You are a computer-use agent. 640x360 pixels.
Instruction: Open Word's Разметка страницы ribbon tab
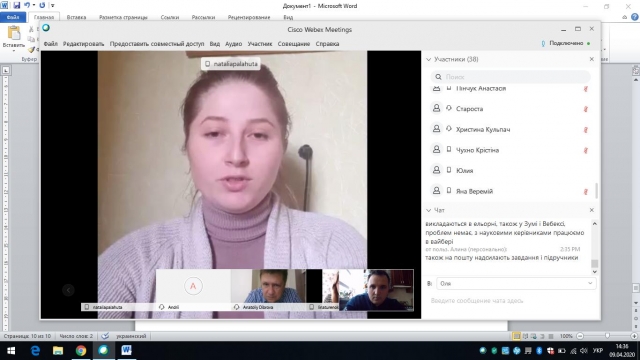123,17
